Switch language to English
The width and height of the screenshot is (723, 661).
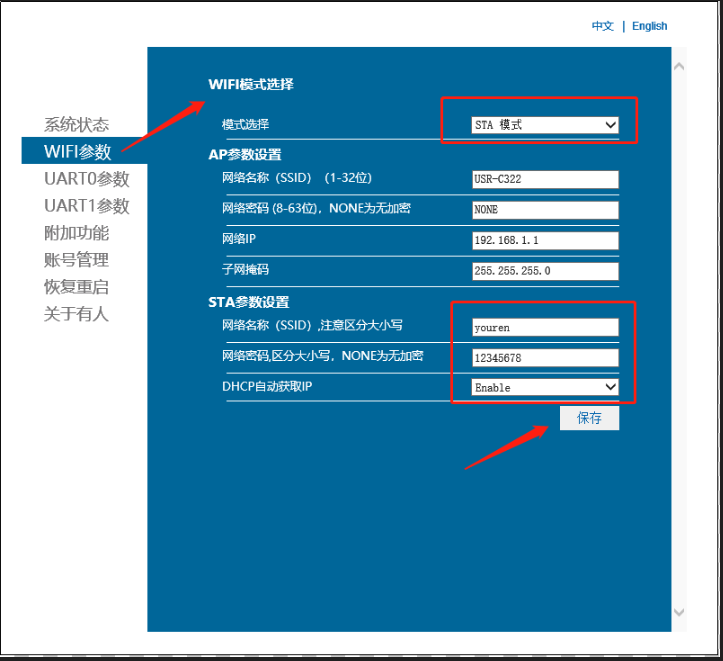(649, 26)
